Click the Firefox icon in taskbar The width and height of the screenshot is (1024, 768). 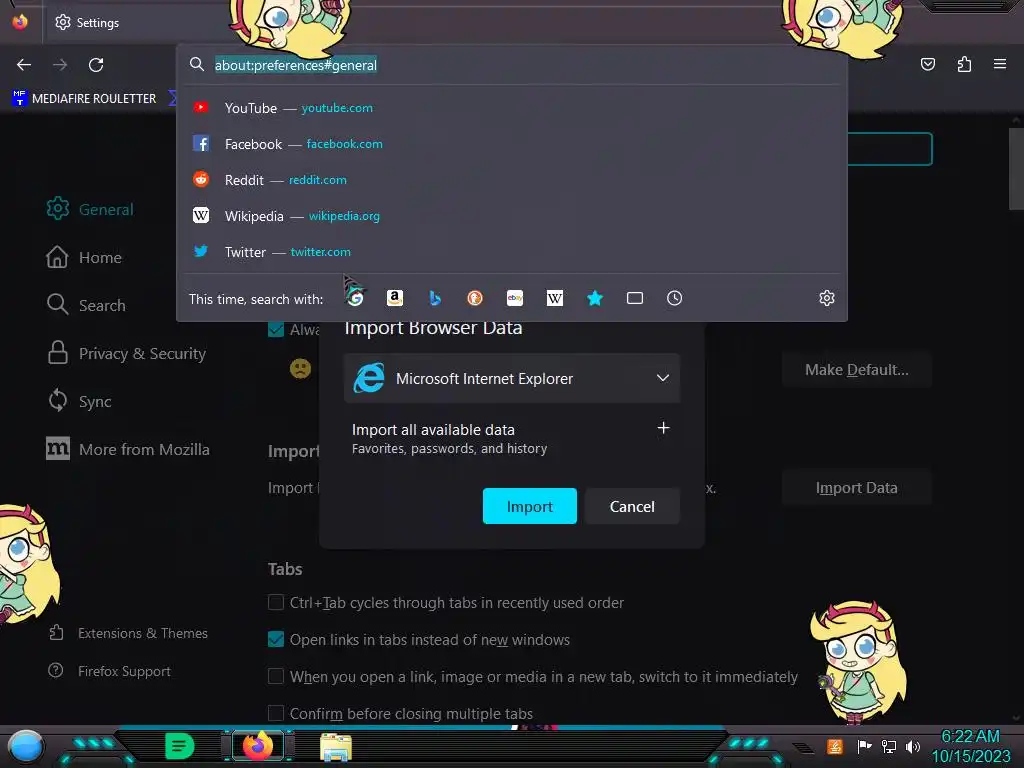tap(258, 746)
